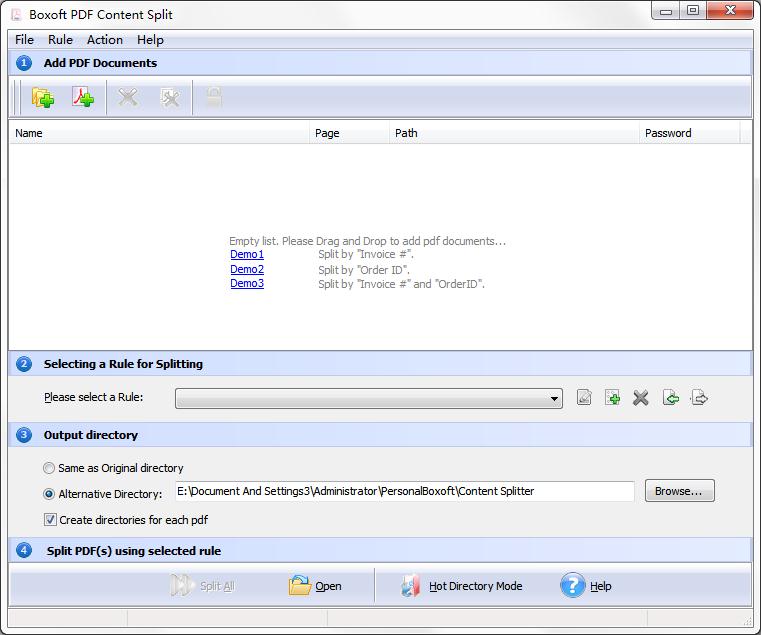
Task: Click the Browse... button
Action: [x=679, y=491]
